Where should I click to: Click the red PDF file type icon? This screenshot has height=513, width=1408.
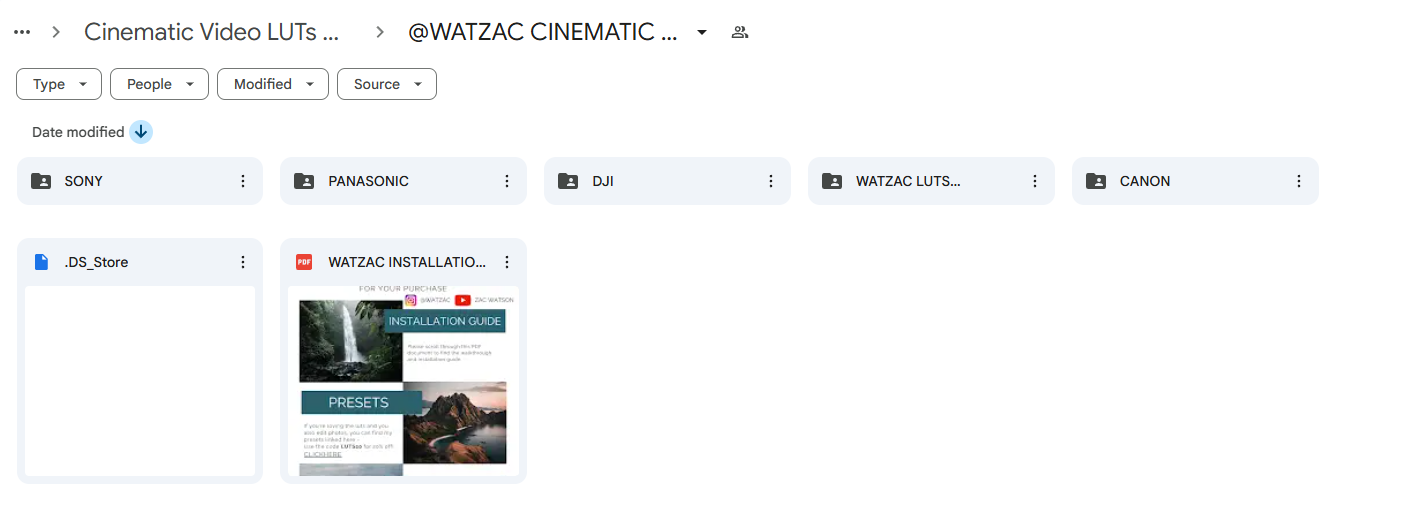304,262
